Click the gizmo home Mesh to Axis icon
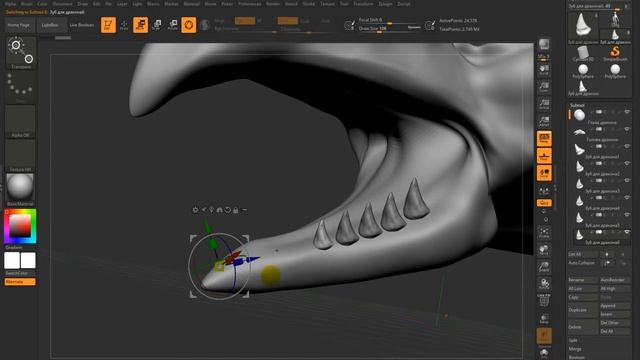This screenshot has height=360, width=640. [220, 210]
